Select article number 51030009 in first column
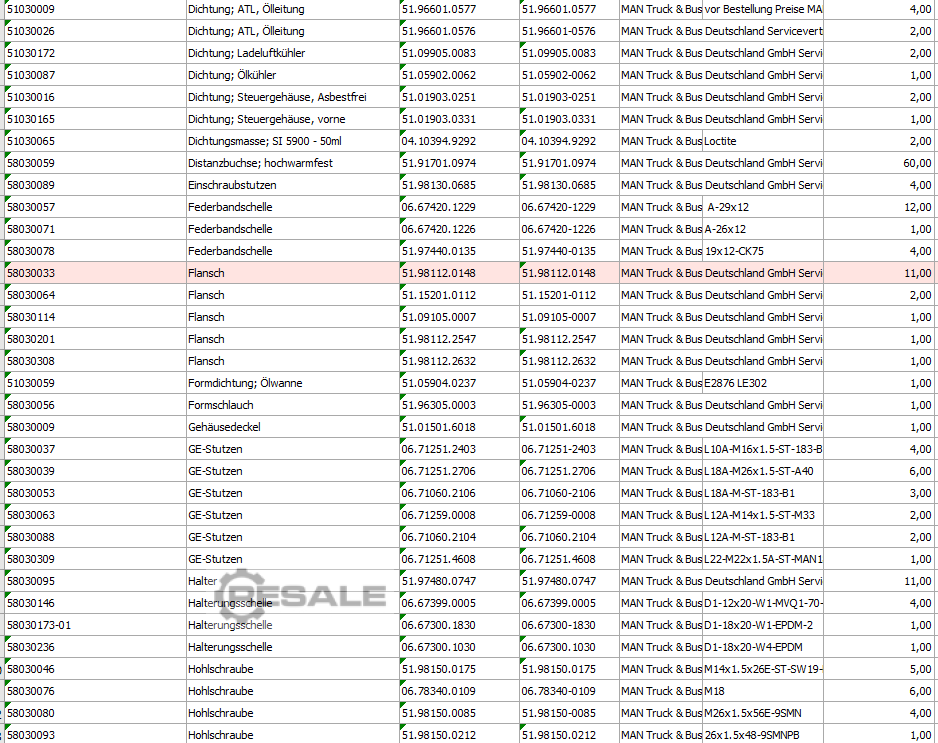This screenshot has height=743, width=938. coord(31,9)
